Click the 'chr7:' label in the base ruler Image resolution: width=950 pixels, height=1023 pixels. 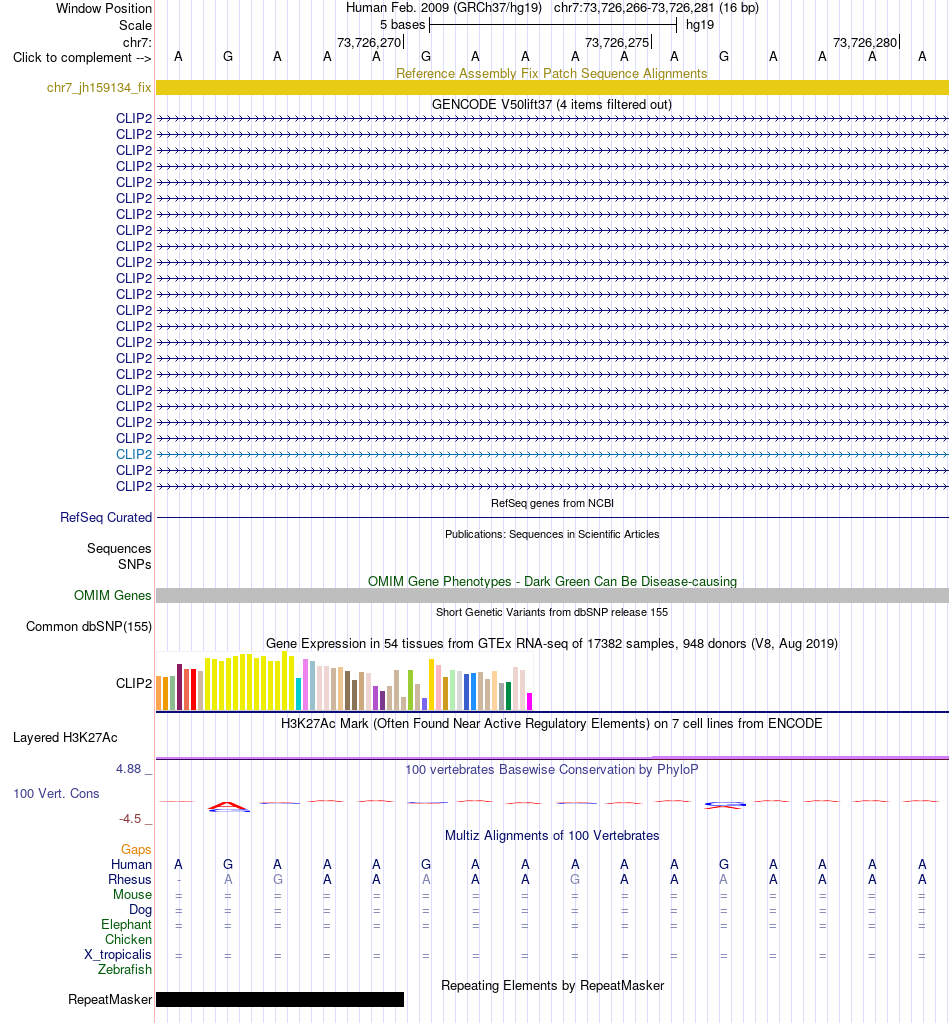(x=137, y=42)
